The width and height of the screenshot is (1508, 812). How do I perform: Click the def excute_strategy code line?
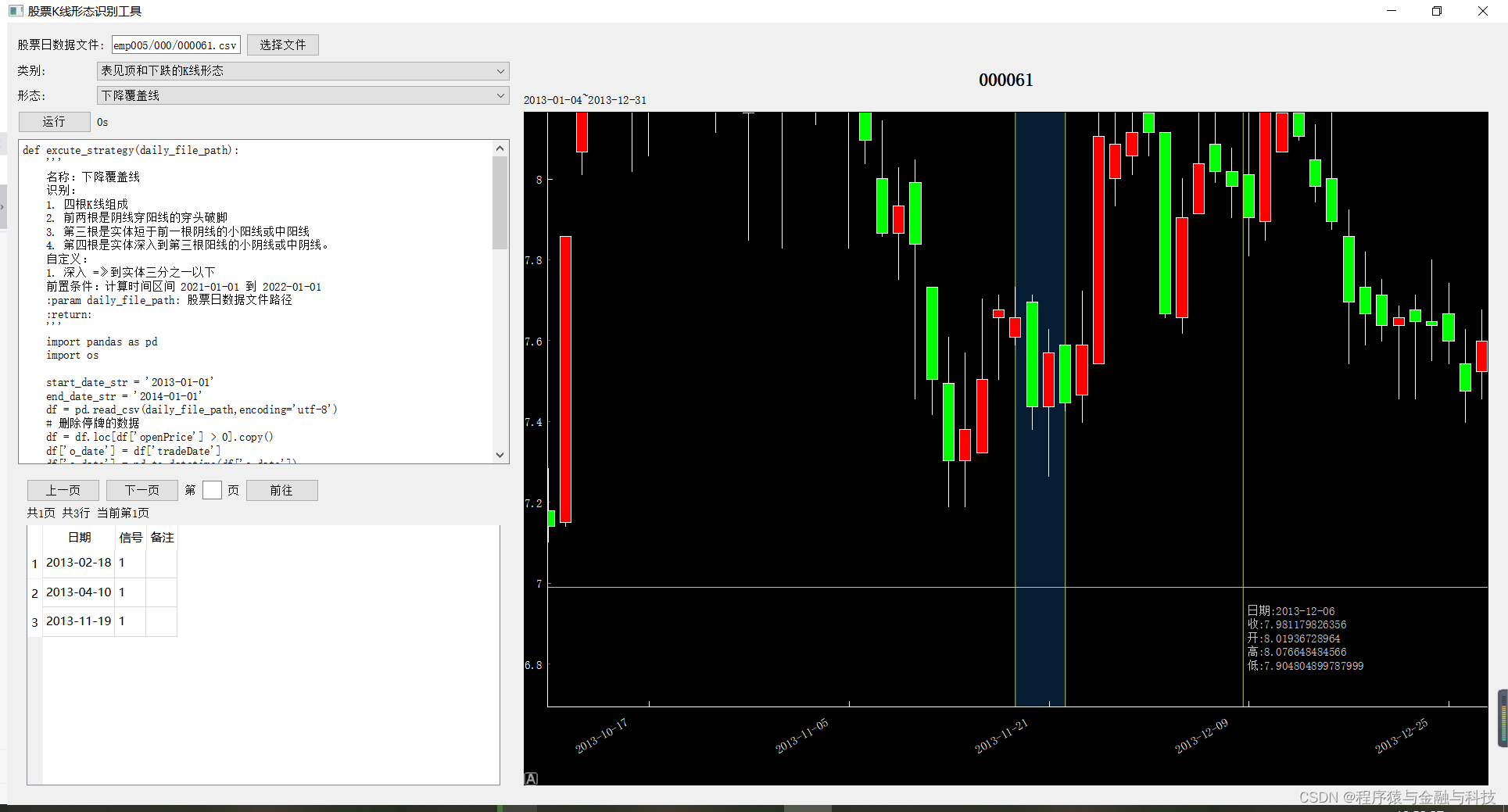click(x=131, y=150)
